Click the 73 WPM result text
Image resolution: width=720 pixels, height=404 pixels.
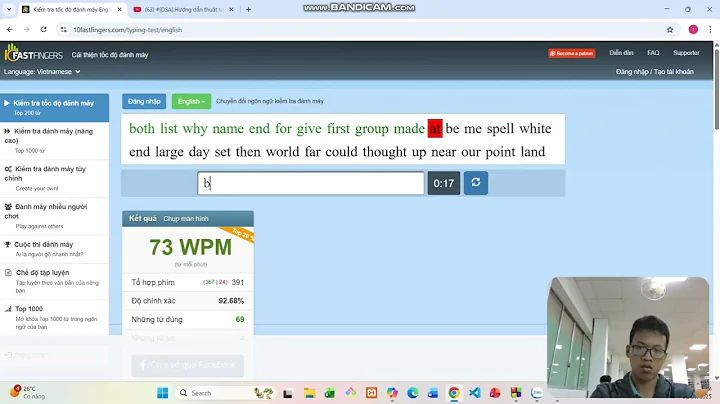point(191,247)
